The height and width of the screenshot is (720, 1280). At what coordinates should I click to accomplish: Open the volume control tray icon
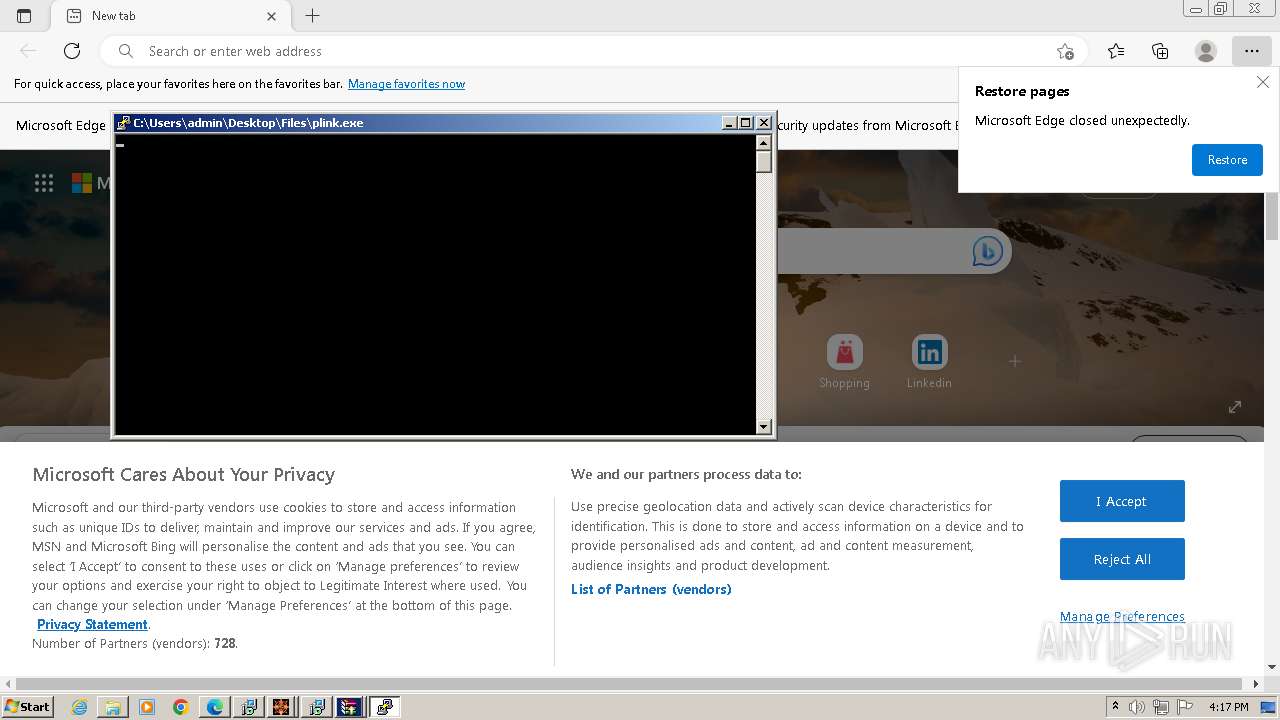click(1137, 707)
